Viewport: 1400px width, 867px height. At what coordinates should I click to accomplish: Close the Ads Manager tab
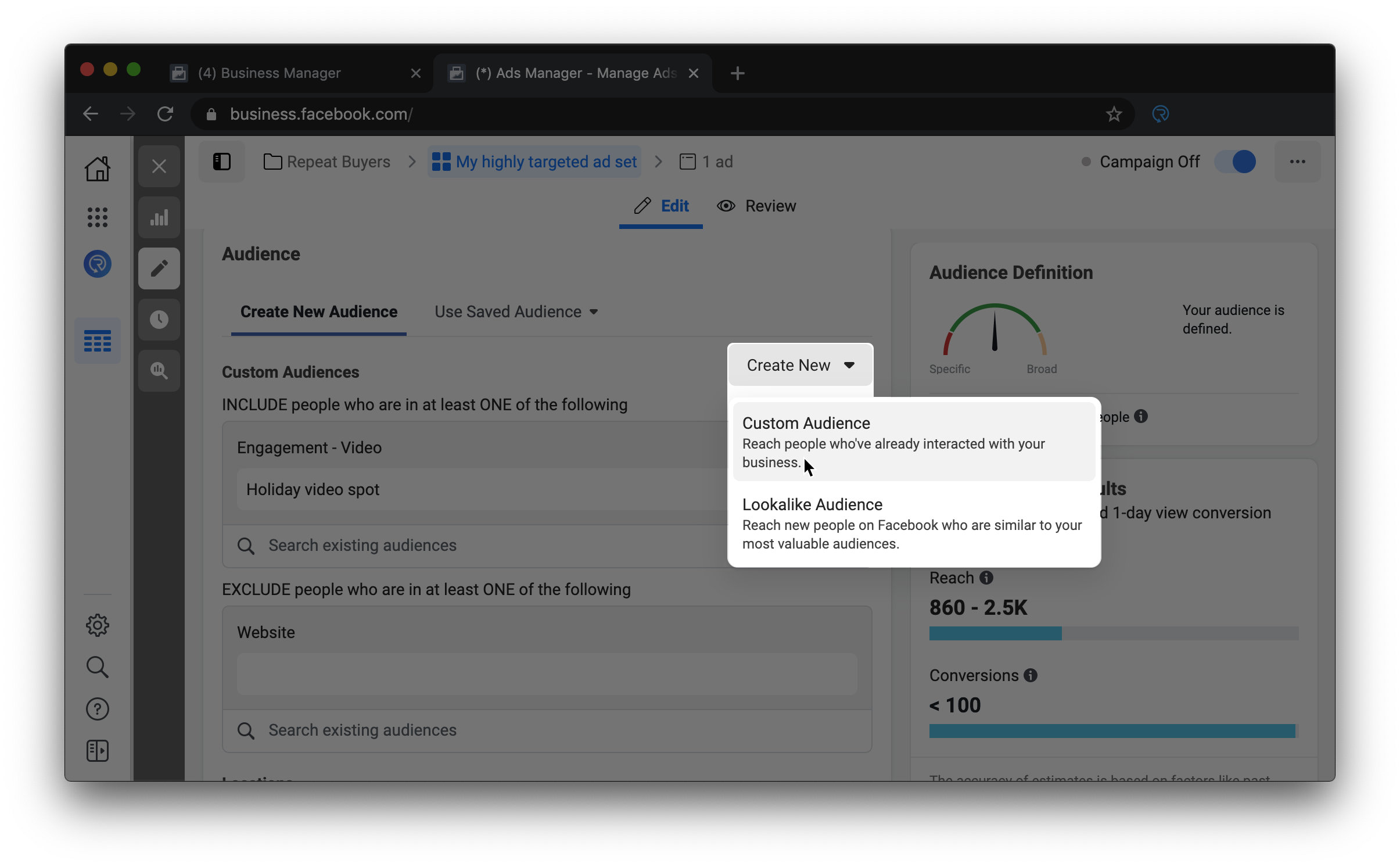pyautogui.click(x=694, y=73)
